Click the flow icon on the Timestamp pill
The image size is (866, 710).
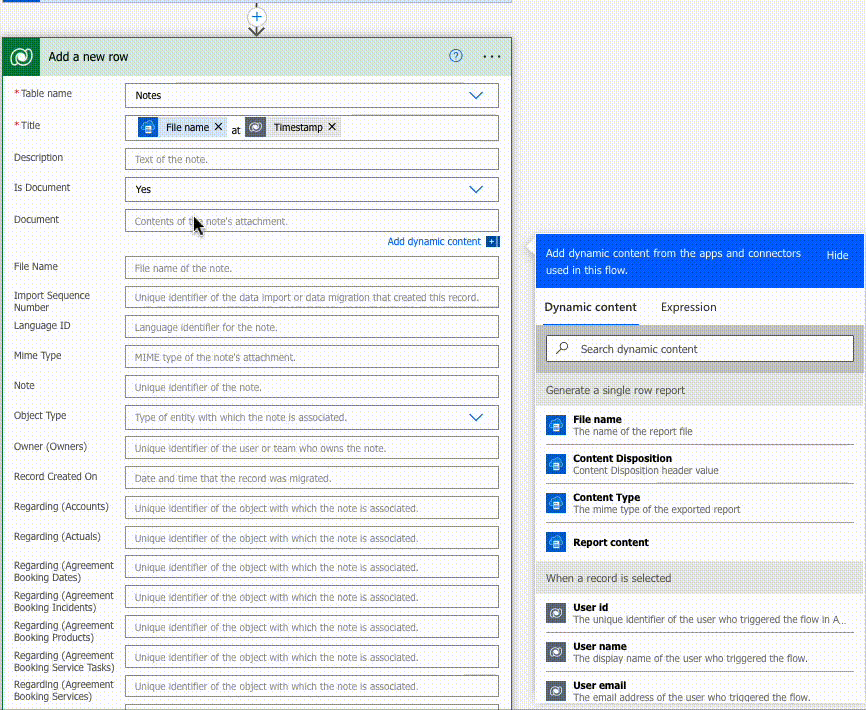coord(257,127)
